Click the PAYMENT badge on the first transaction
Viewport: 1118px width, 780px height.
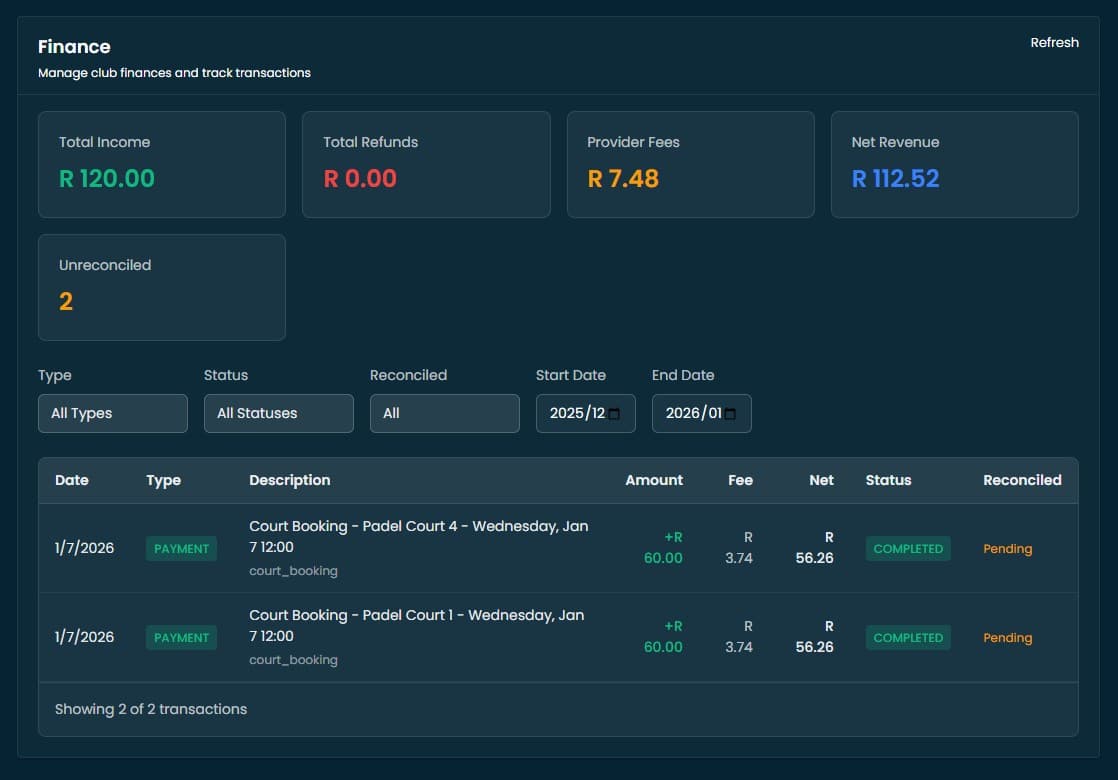point(181,548)
